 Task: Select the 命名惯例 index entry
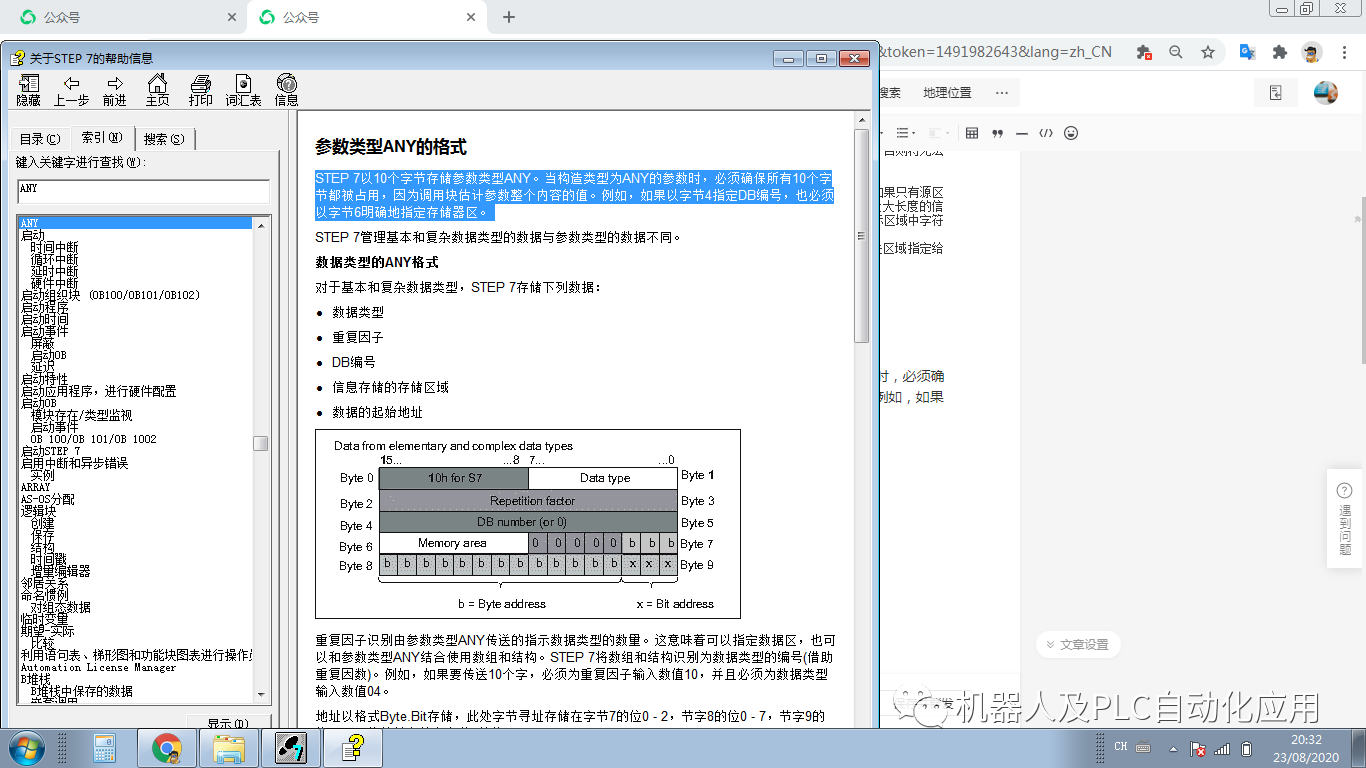(44, 595)
